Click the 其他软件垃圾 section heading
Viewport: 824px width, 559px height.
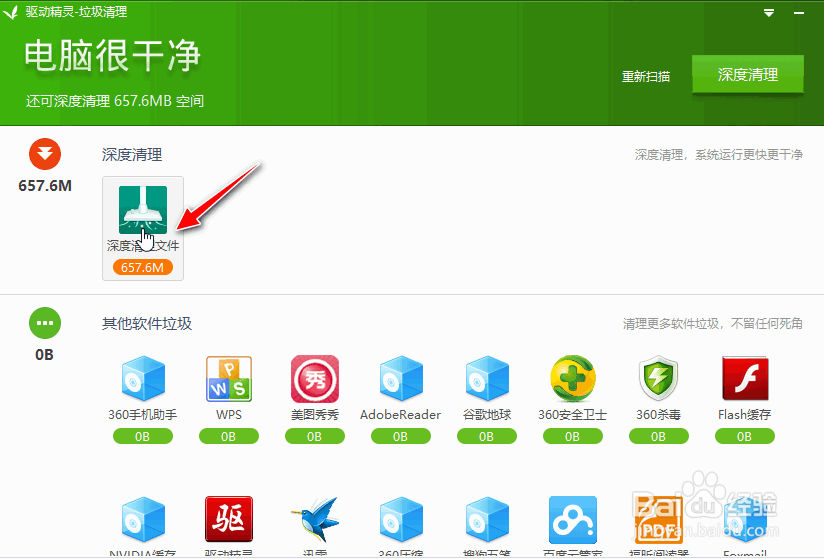click(147, 324)
